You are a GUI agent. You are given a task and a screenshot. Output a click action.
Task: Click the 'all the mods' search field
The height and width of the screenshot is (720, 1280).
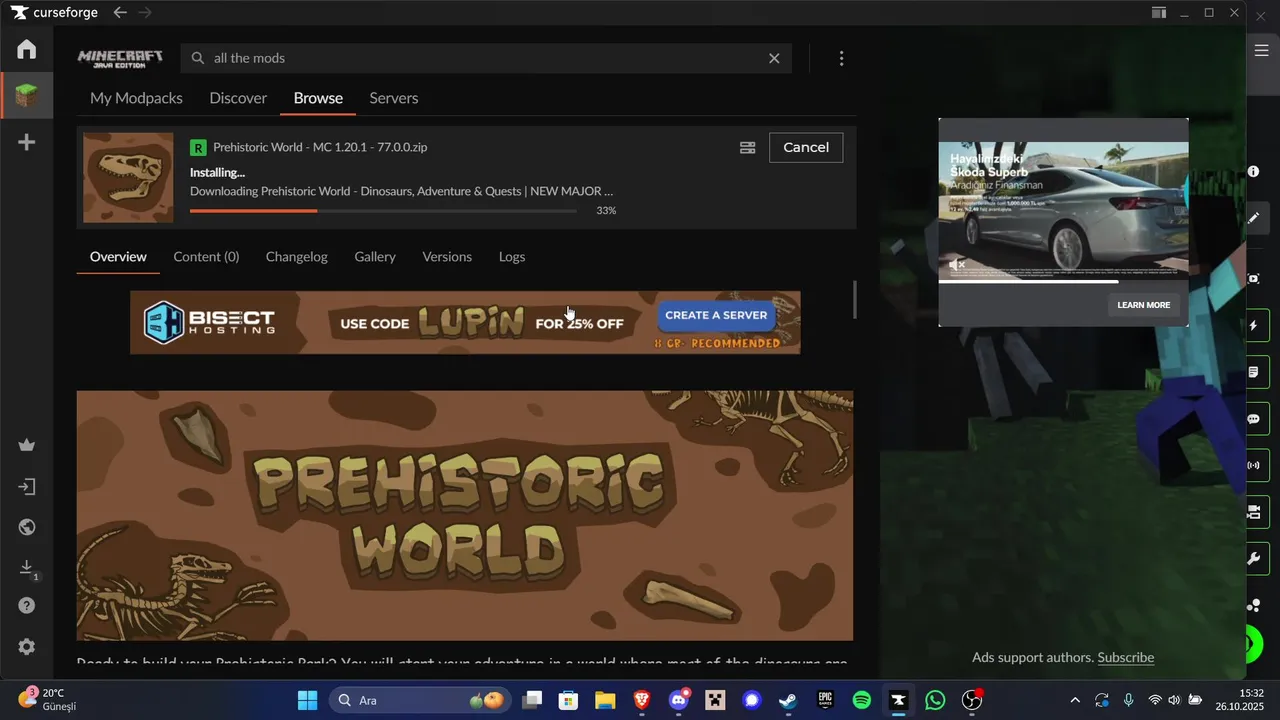tap(486, 58)
